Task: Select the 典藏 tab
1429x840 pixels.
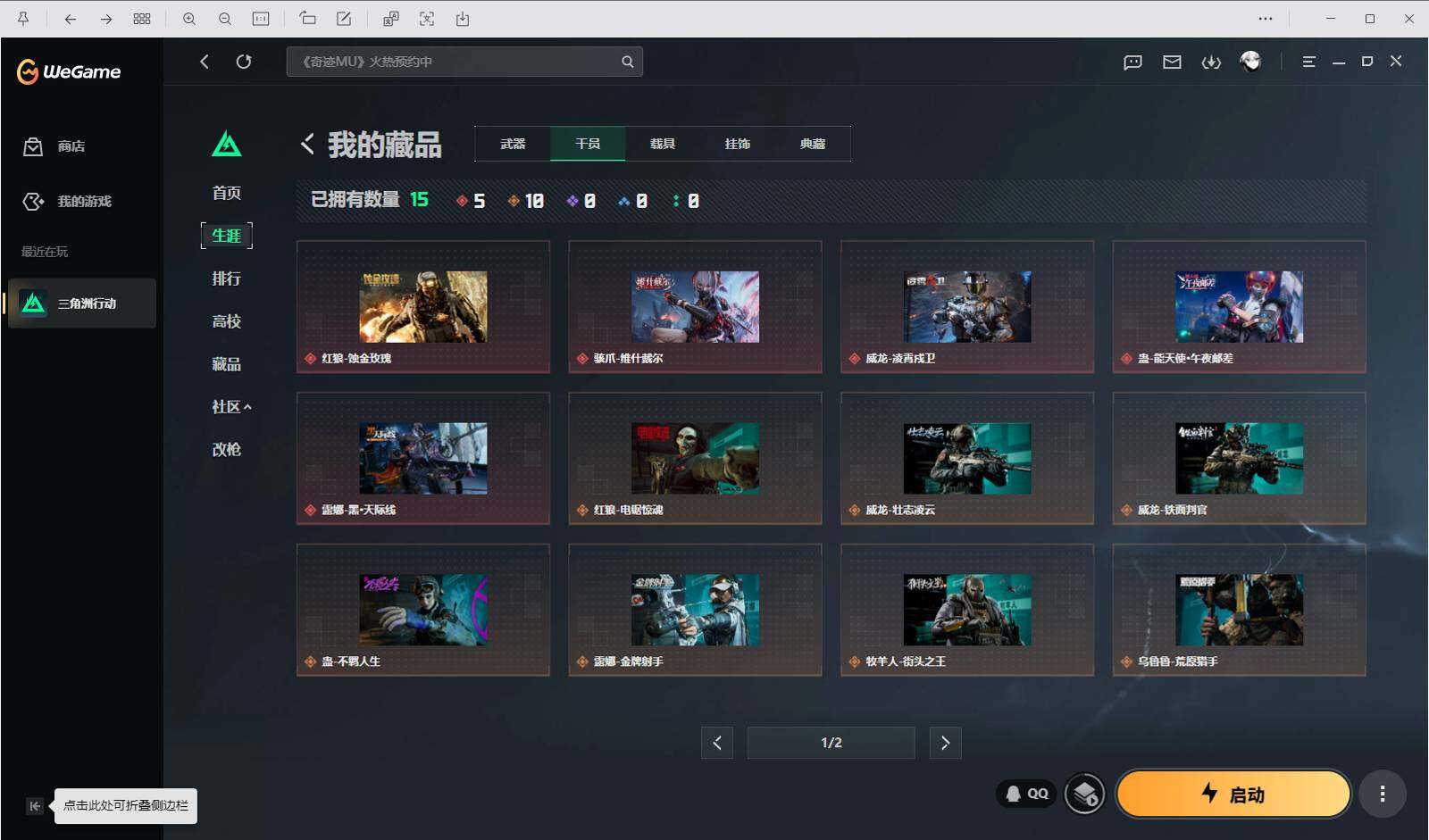Action: click(x=813, y=143)
